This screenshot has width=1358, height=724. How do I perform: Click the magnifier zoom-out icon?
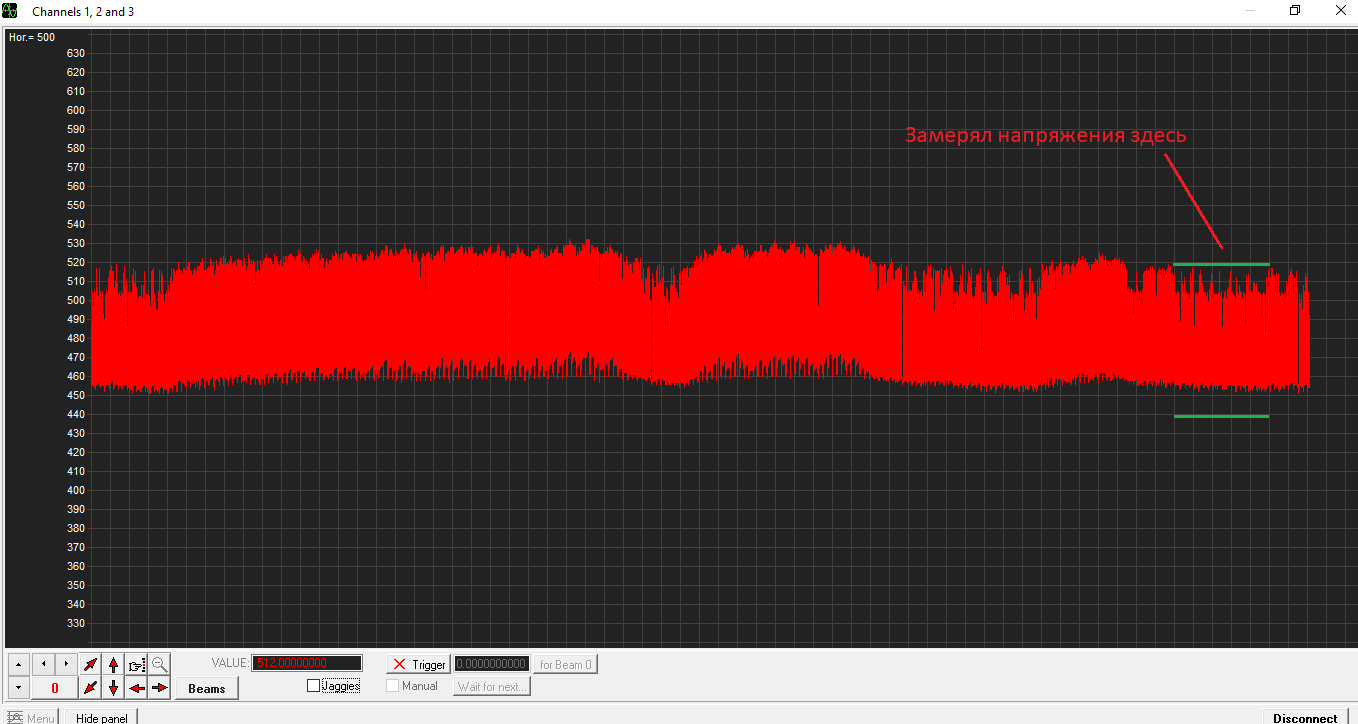[x=159, y=664]
